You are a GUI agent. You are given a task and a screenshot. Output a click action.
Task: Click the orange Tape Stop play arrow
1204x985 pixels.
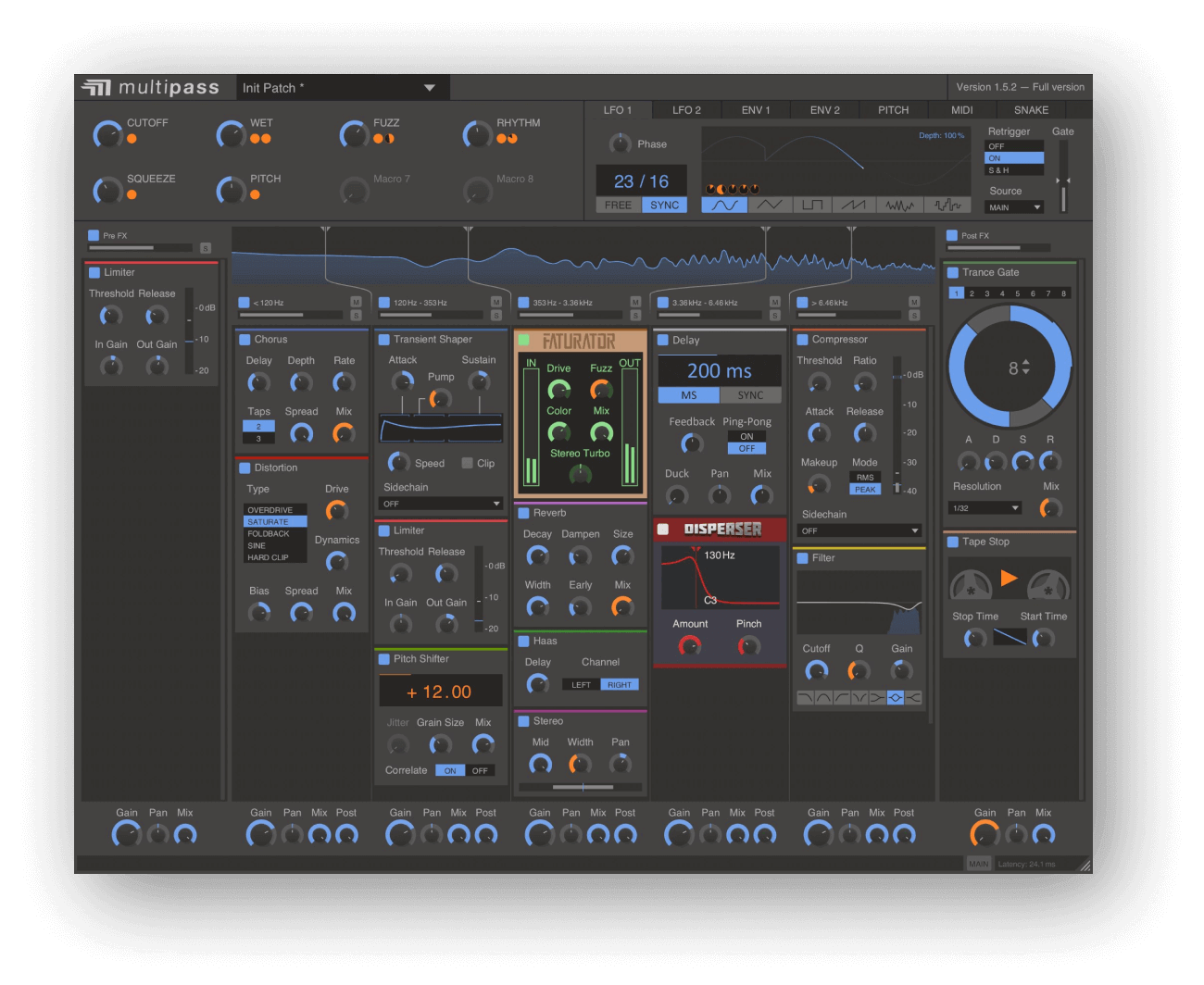click(1010, 579)
